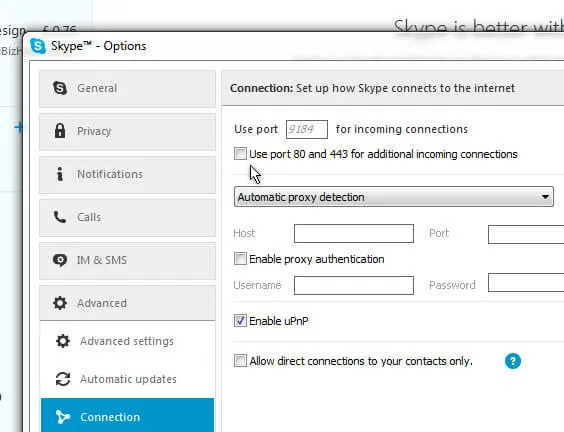
Task: Enable proxy authentication checkbox
Action: [x=240, y=259]
